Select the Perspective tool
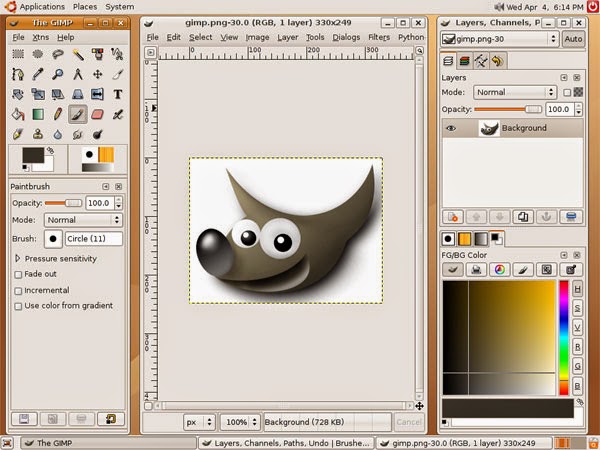 78,94
